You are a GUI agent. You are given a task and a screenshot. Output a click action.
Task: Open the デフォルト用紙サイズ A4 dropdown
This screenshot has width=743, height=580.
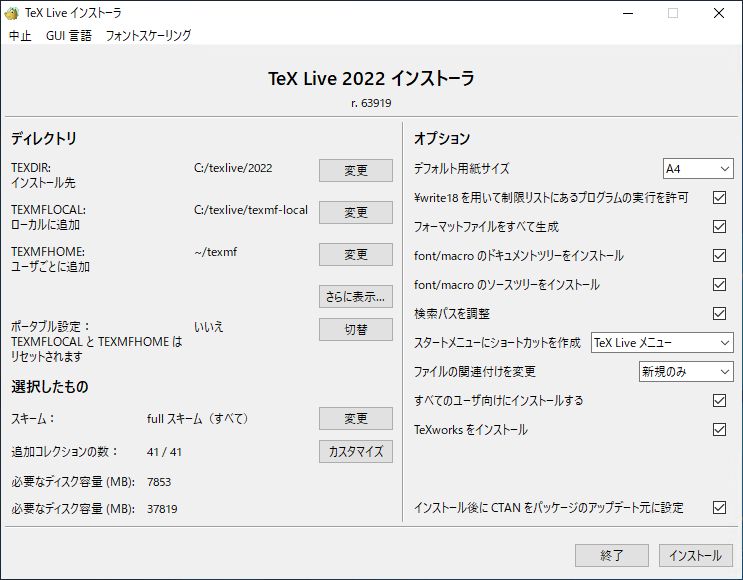(x=698, y=169)
